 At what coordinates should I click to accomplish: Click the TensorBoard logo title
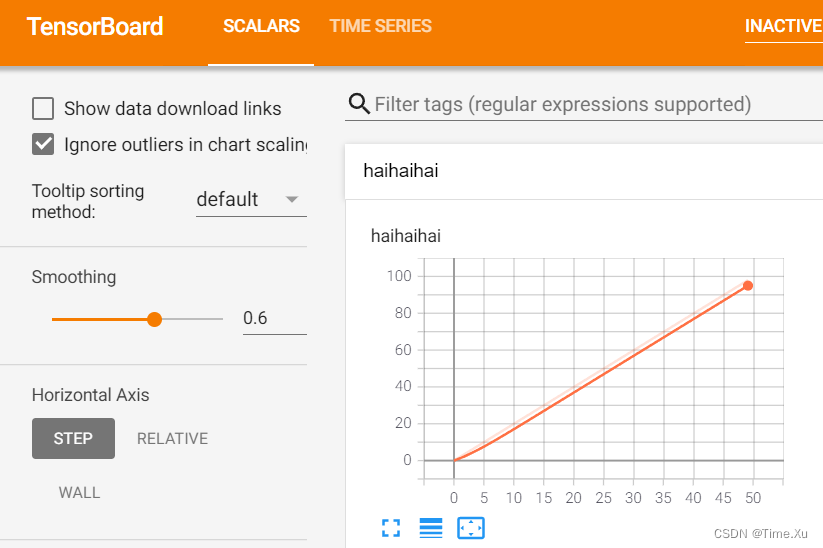click(x=95, y=27)
